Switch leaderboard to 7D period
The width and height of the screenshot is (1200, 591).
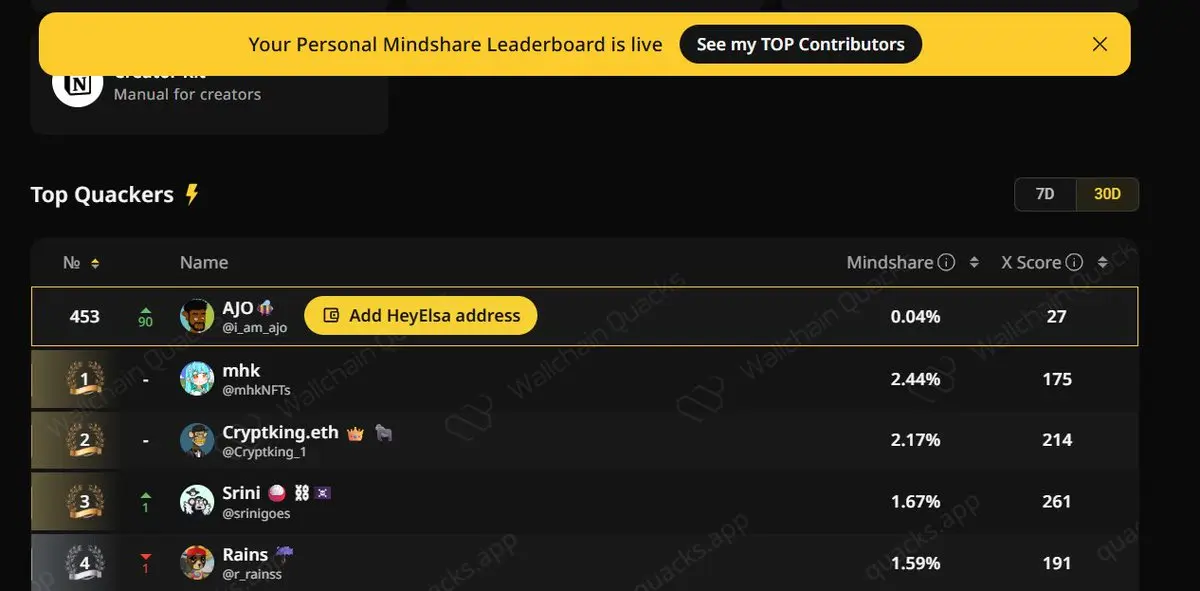point(1045,194)
